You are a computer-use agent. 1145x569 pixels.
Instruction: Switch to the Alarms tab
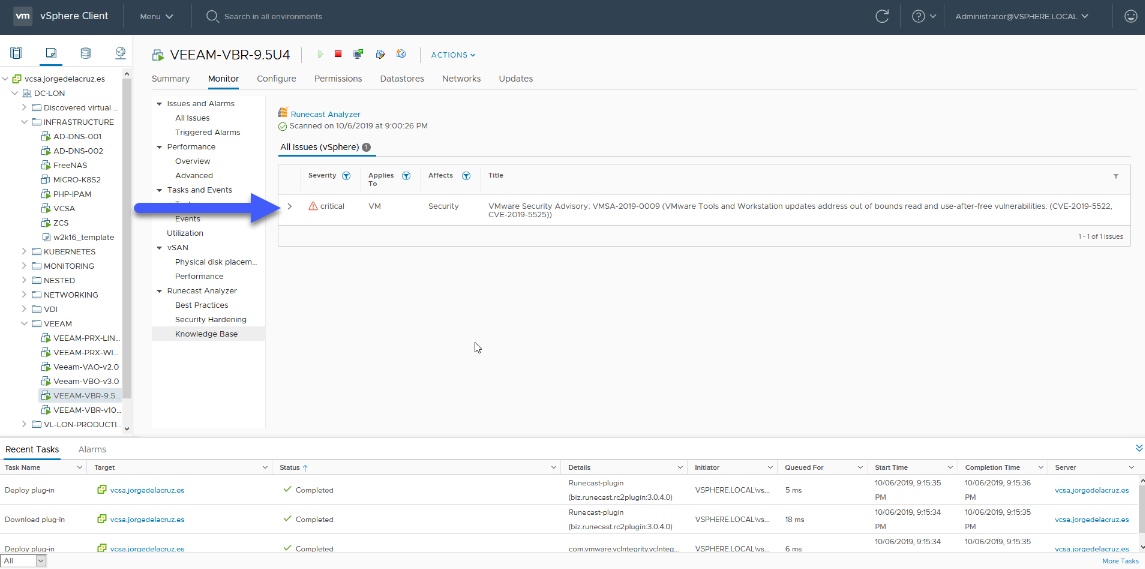(x=92, y=449)
